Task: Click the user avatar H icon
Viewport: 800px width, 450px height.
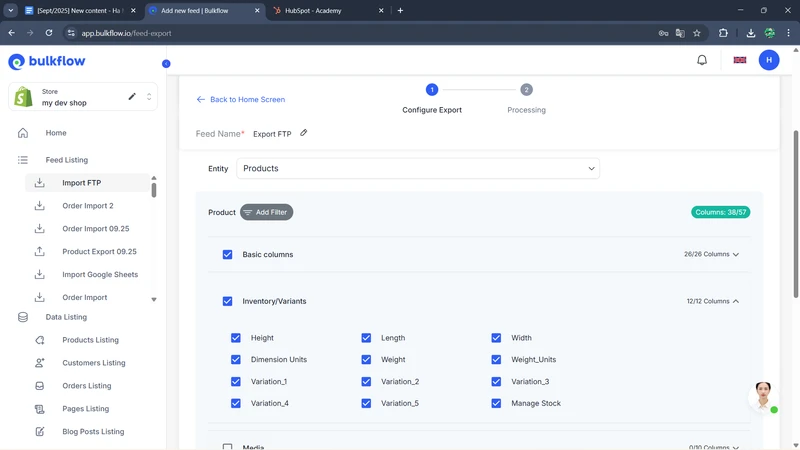Action: coord(768,60)
